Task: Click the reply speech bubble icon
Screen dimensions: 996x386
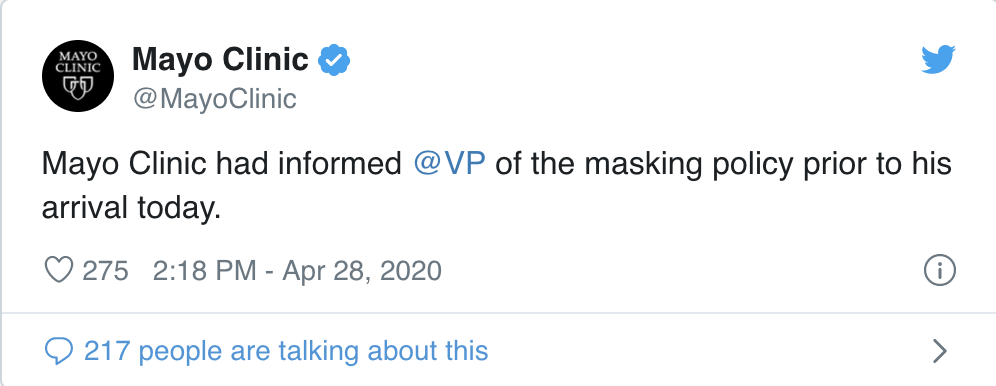Action: pos(58,351)
